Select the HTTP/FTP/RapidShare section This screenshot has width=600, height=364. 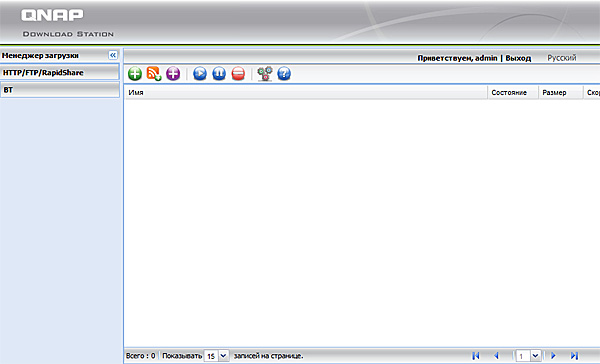pyautogui.click(x=60, y=72)
